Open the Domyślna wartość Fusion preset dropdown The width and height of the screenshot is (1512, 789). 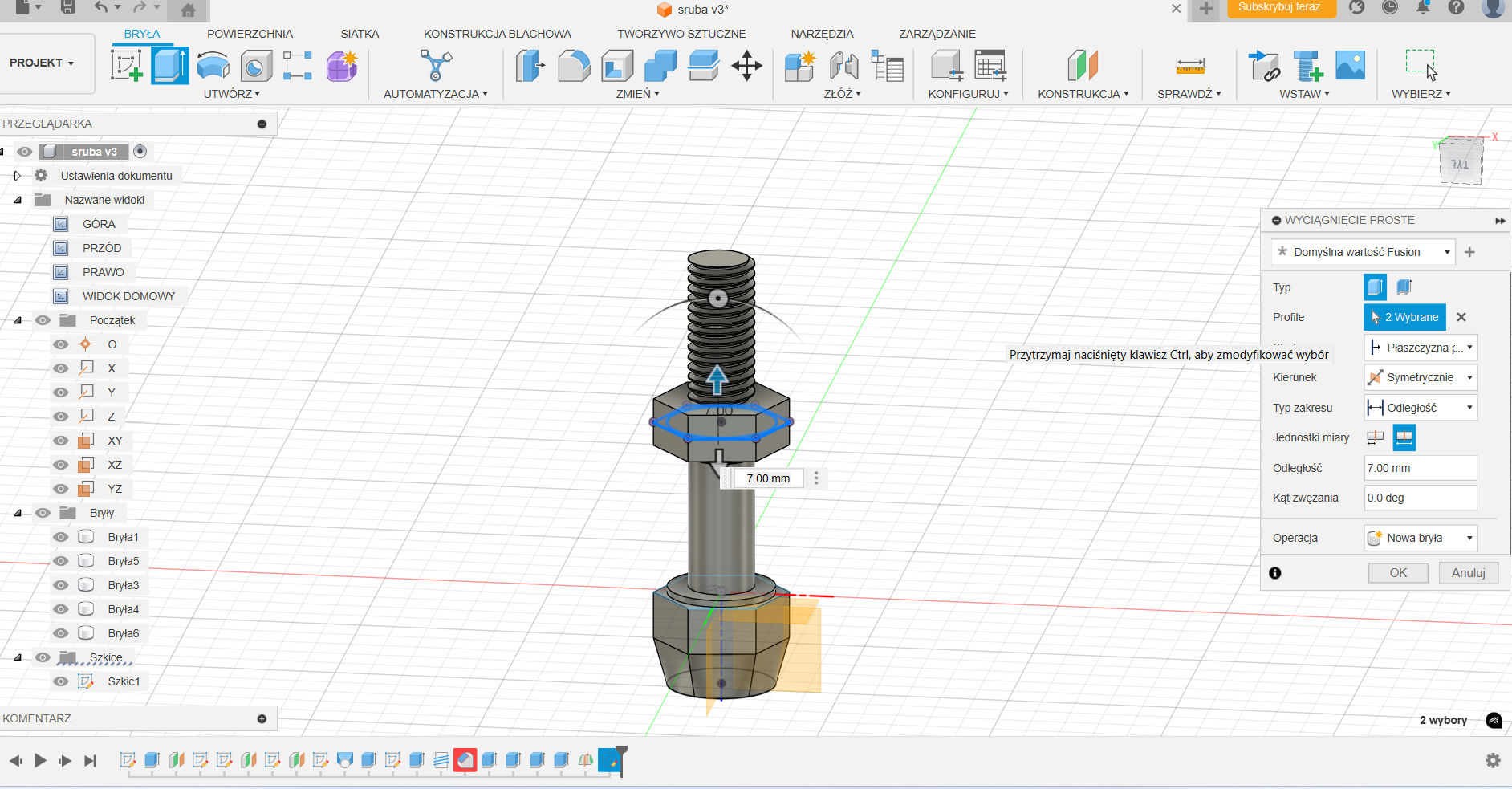[x=1364, y=252]
